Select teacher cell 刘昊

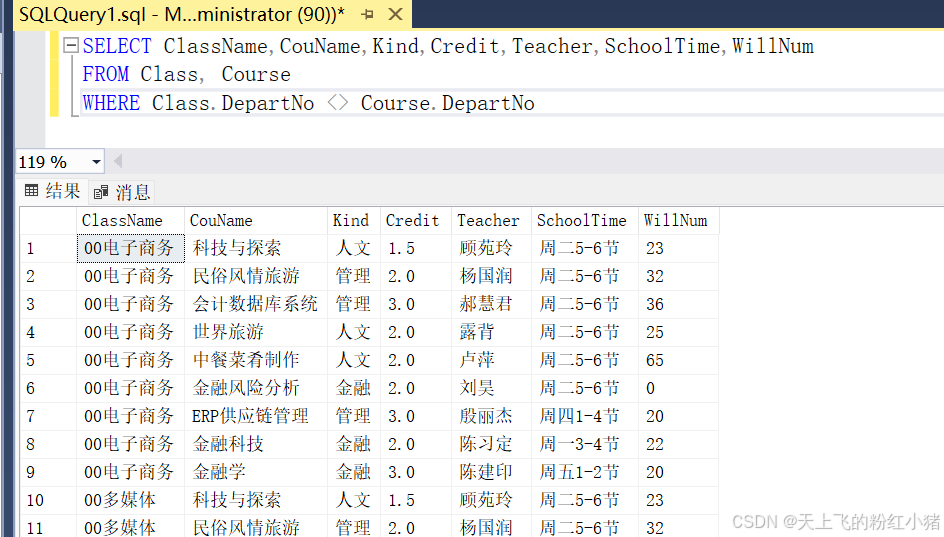tap(491, 389)
